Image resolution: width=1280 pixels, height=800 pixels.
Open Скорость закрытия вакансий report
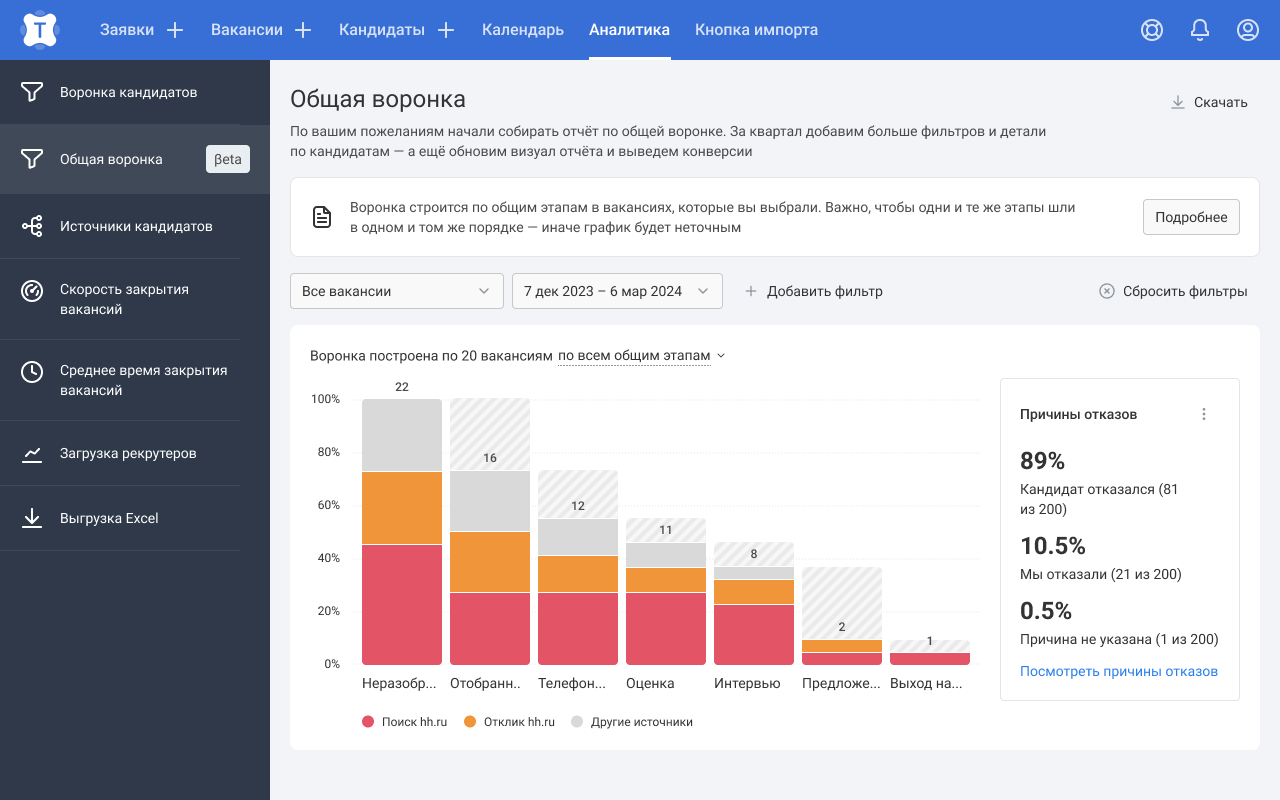pyautogui.click(x=135, y=299)
